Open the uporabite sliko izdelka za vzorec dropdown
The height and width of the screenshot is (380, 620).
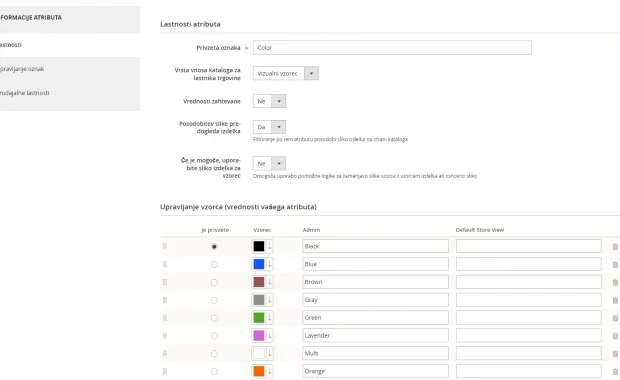coord(269,163)
